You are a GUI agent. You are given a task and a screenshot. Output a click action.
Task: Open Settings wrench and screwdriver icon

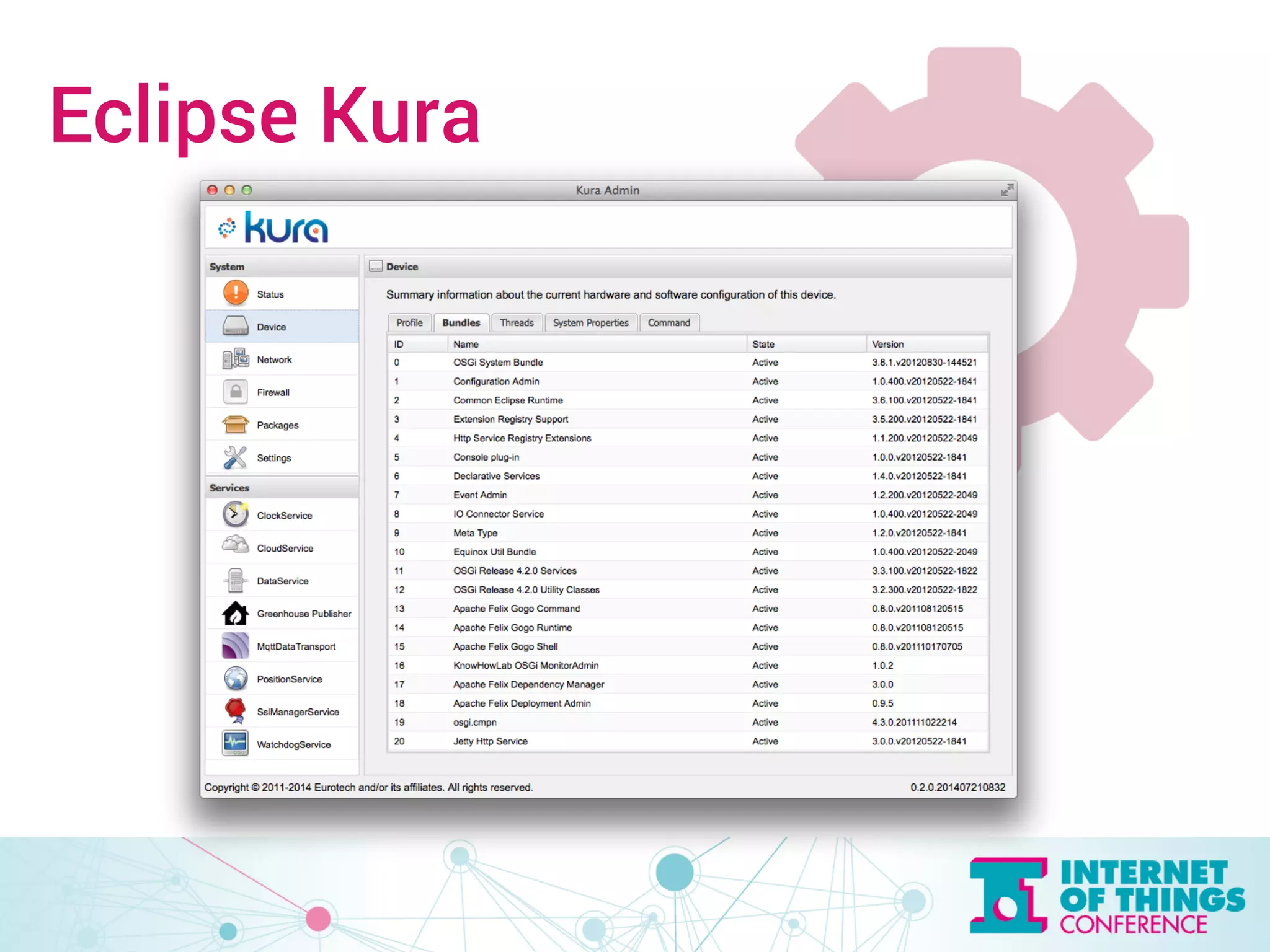236,457
